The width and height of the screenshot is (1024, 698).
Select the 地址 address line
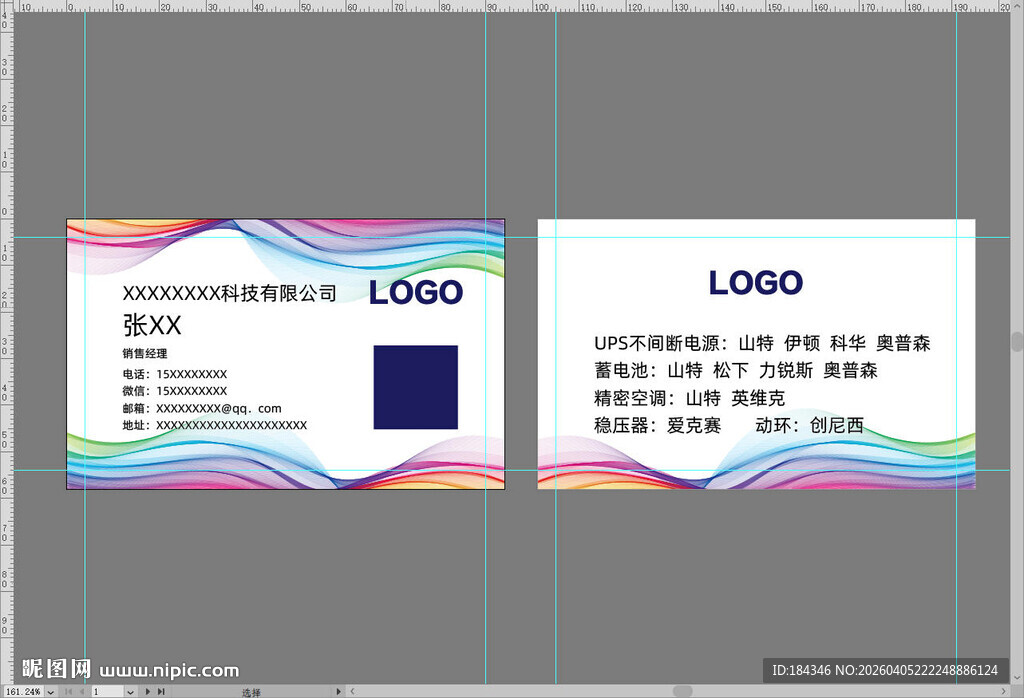point(215,425)
